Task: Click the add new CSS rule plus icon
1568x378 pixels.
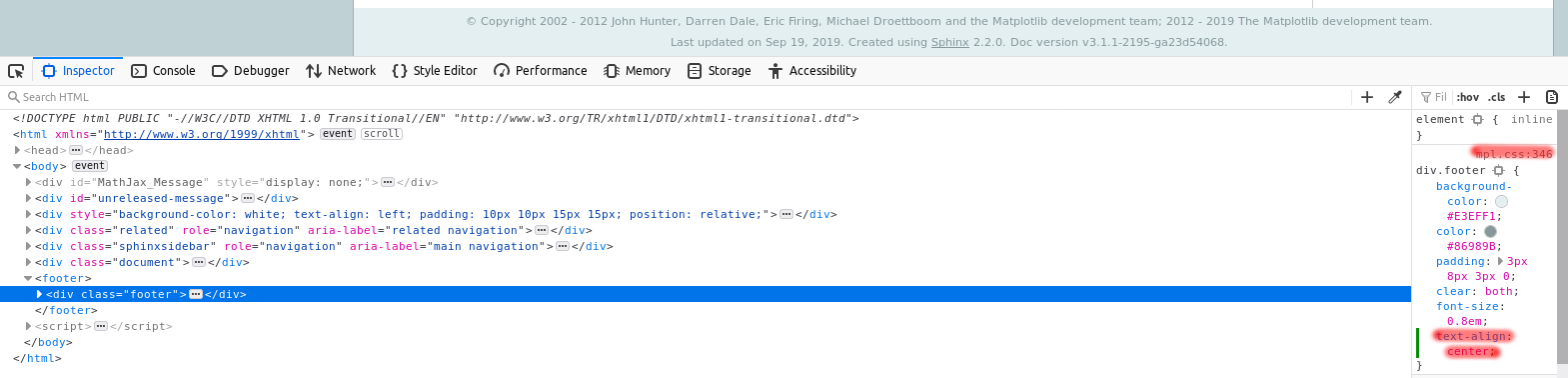Action: coord(1524,97)
